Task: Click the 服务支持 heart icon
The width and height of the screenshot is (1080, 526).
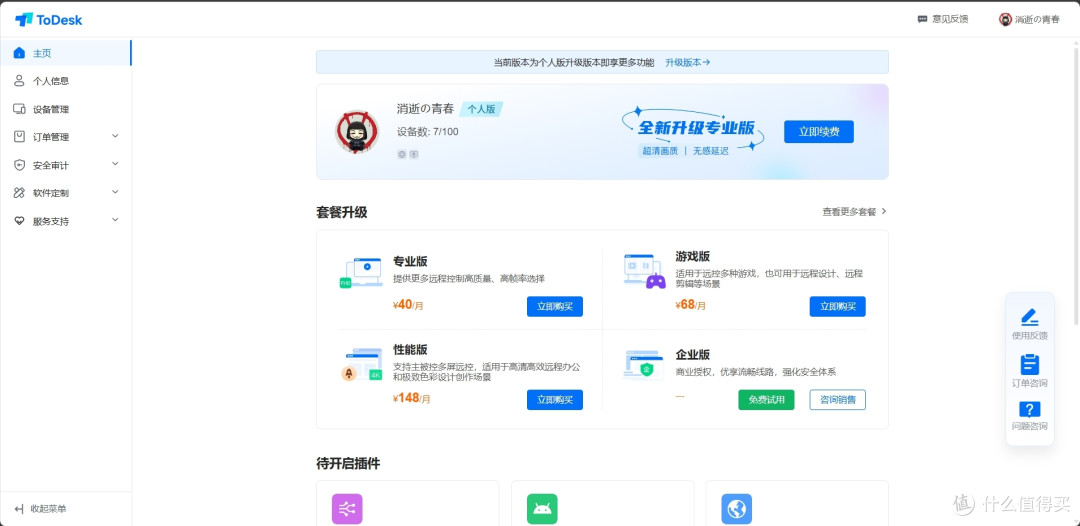Action: pyautogui.click(x=19, y=221)
